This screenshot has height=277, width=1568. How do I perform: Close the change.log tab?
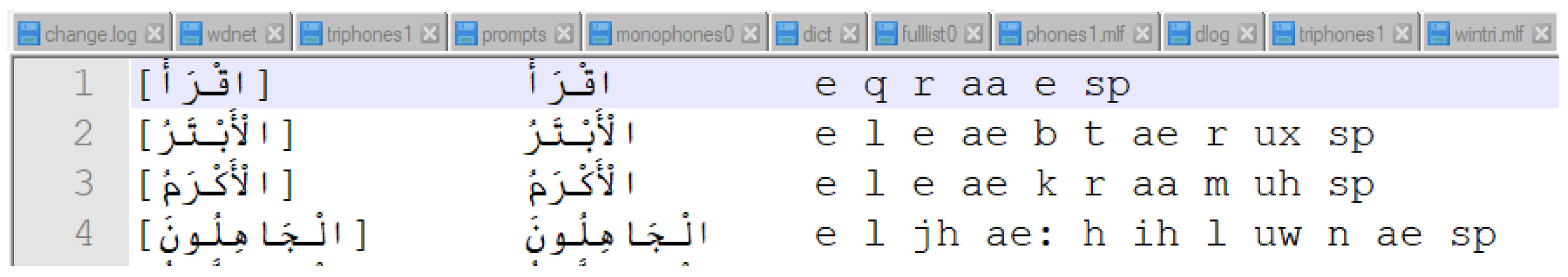tap(154, 33)
